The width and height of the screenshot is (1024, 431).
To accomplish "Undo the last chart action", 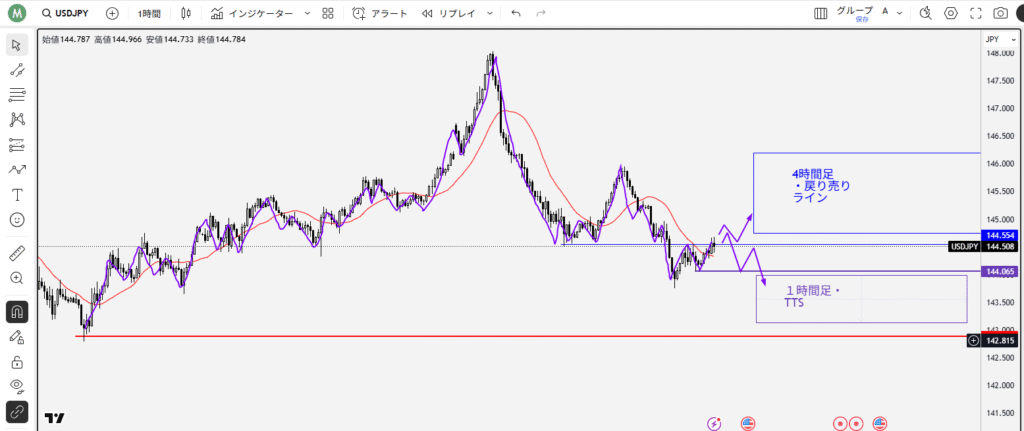I will (516, 13).
